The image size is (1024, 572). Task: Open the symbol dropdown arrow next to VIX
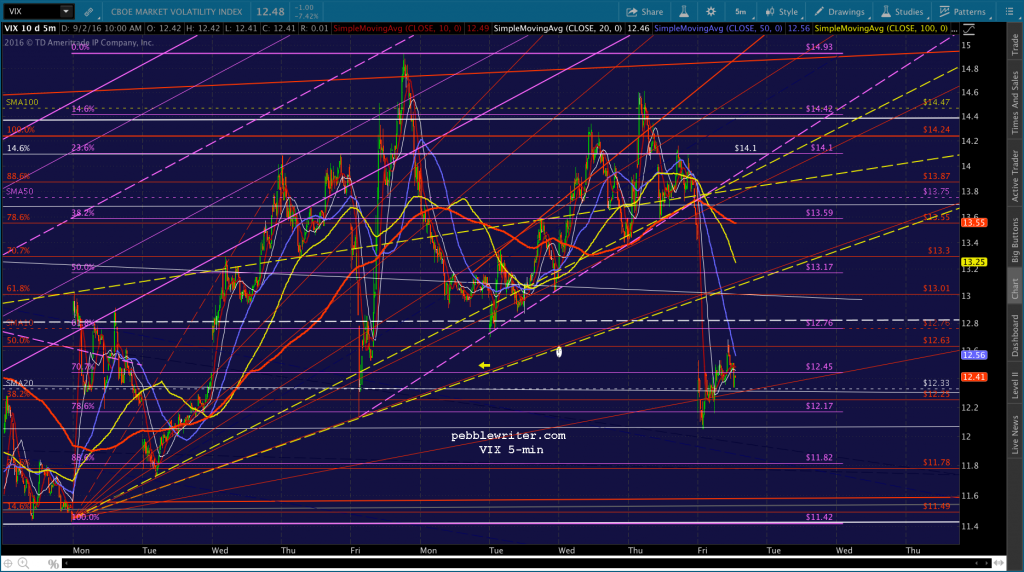pos(66,12)
